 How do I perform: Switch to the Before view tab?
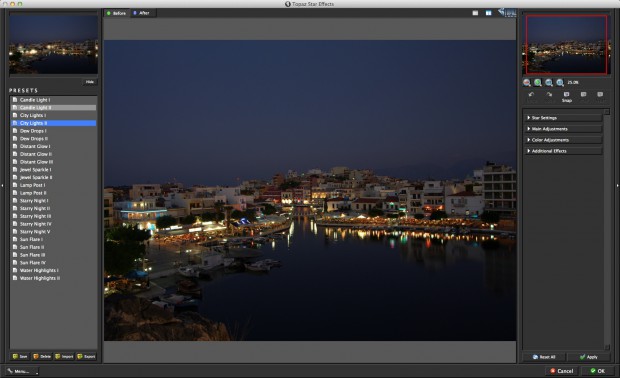pyautogui.click(x=116, y=13)
